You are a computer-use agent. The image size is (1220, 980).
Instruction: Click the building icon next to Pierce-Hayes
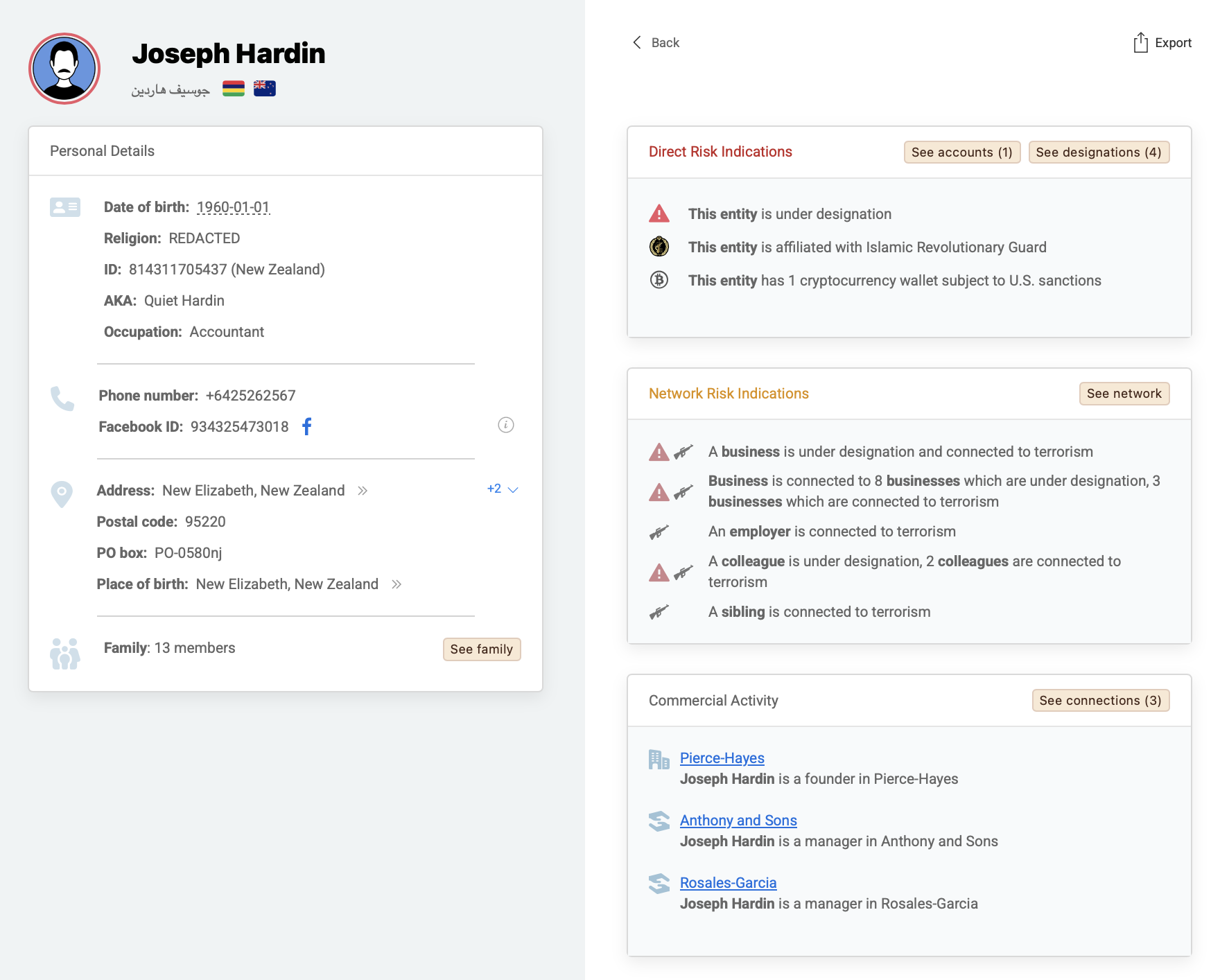(x=658, y=759)
